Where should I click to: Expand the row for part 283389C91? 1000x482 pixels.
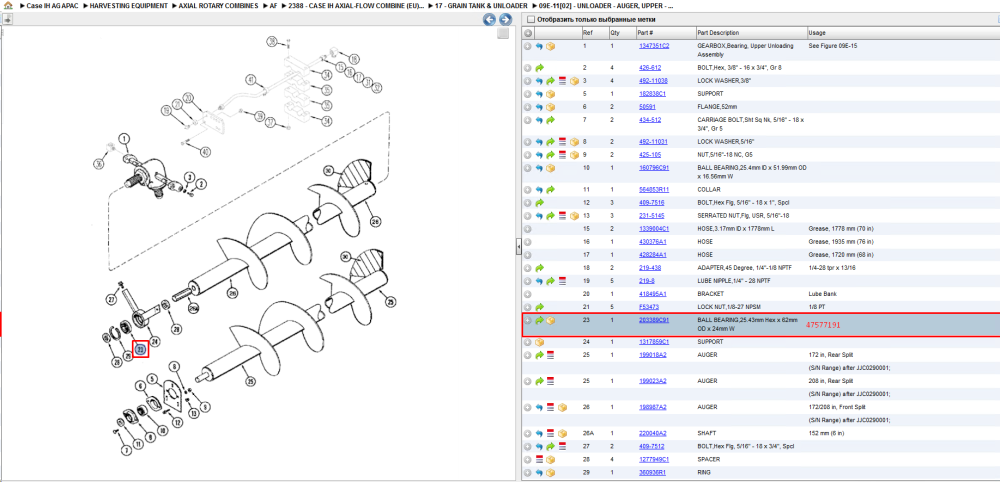(x=527, y=320)
